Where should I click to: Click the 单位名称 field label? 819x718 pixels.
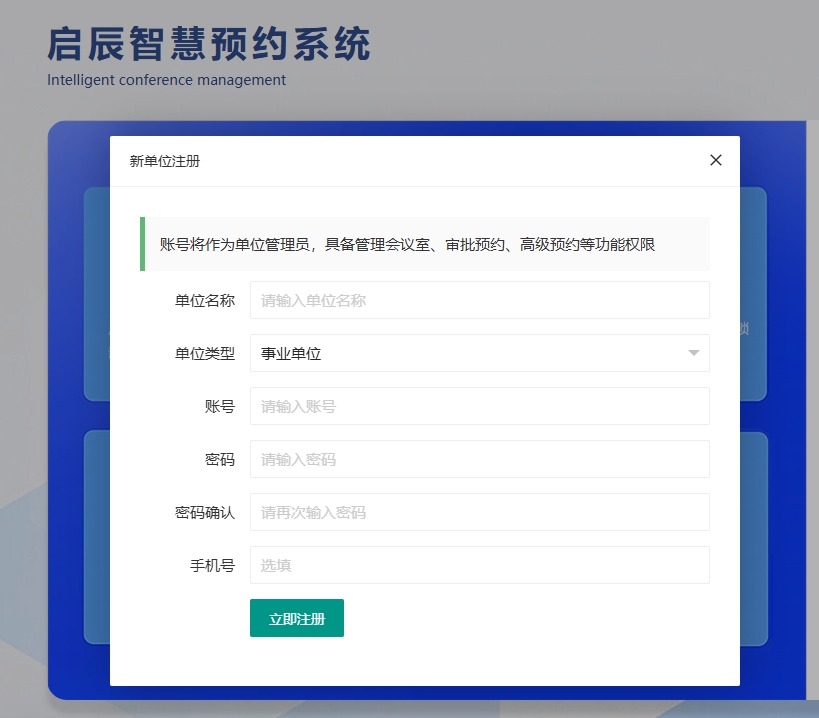[x=204, y=300]
